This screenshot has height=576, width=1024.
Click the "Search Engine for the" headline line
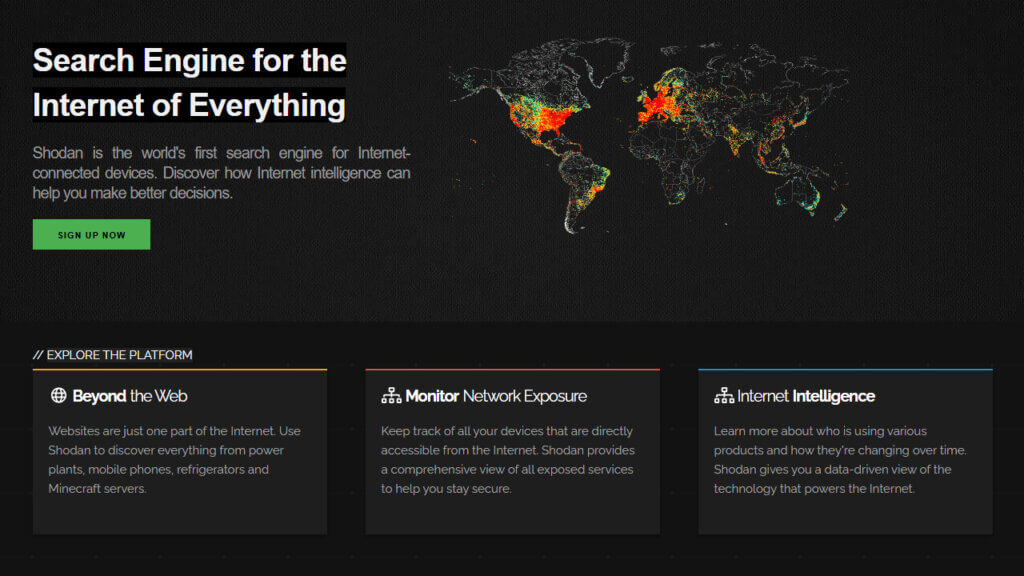[189, 60]
